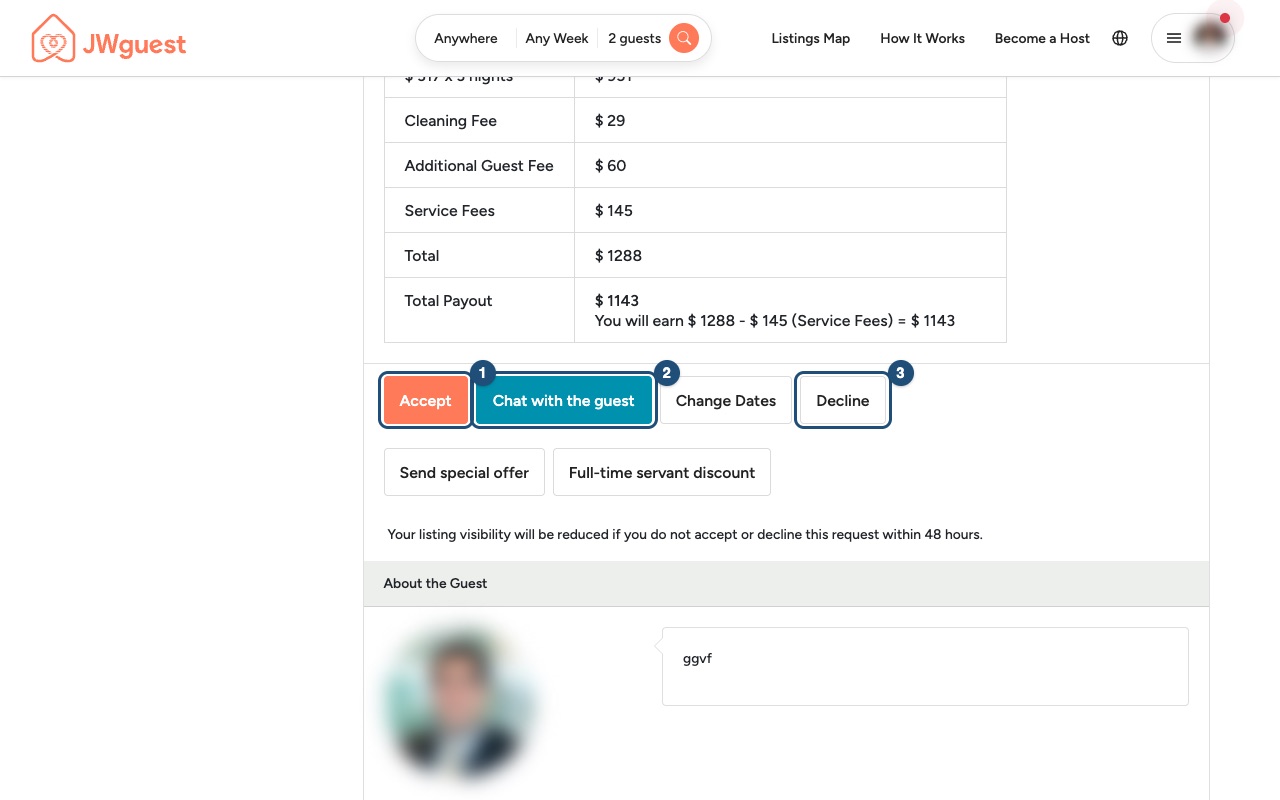Click the About the Guest heading
The width and height of the screenshot is (1280, 800).
435,583
